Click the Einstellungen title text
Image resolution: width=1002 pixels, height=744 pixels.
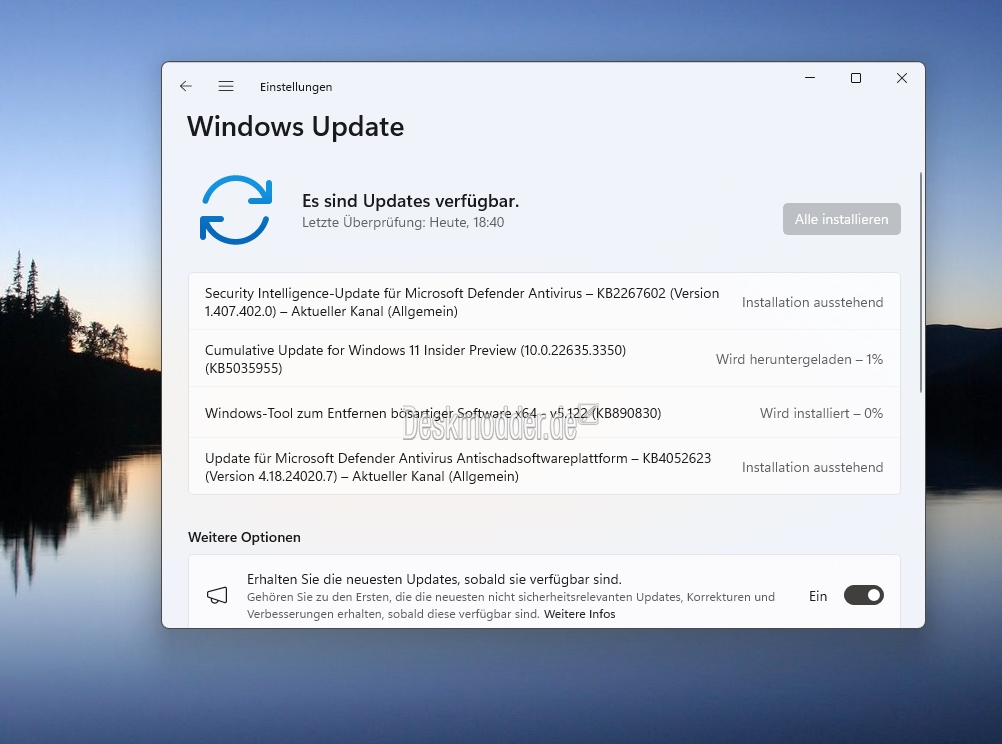[296, 87]
